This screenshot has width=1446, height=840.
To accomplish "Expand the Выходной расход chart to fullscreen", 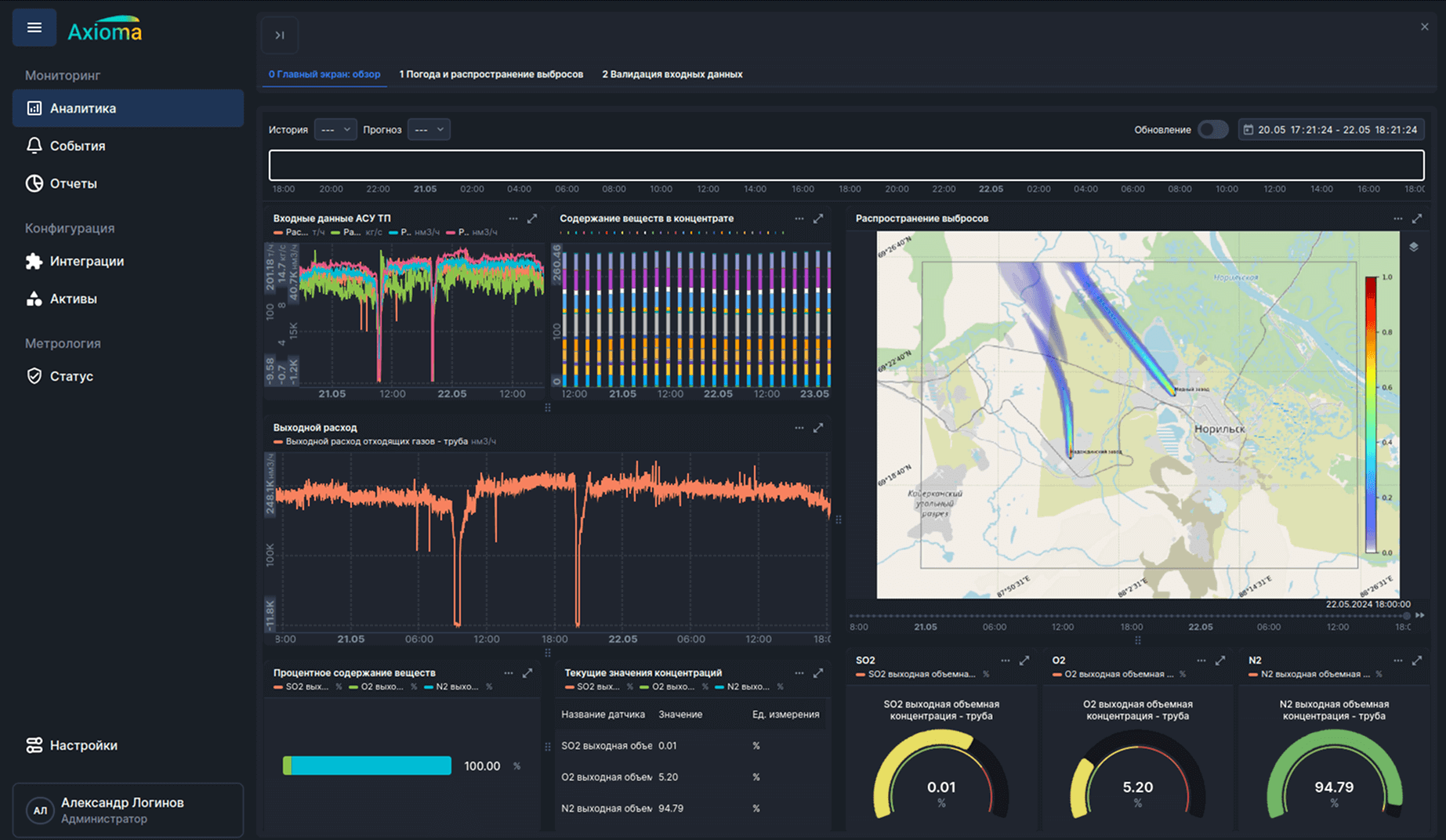I will (818, 428).
